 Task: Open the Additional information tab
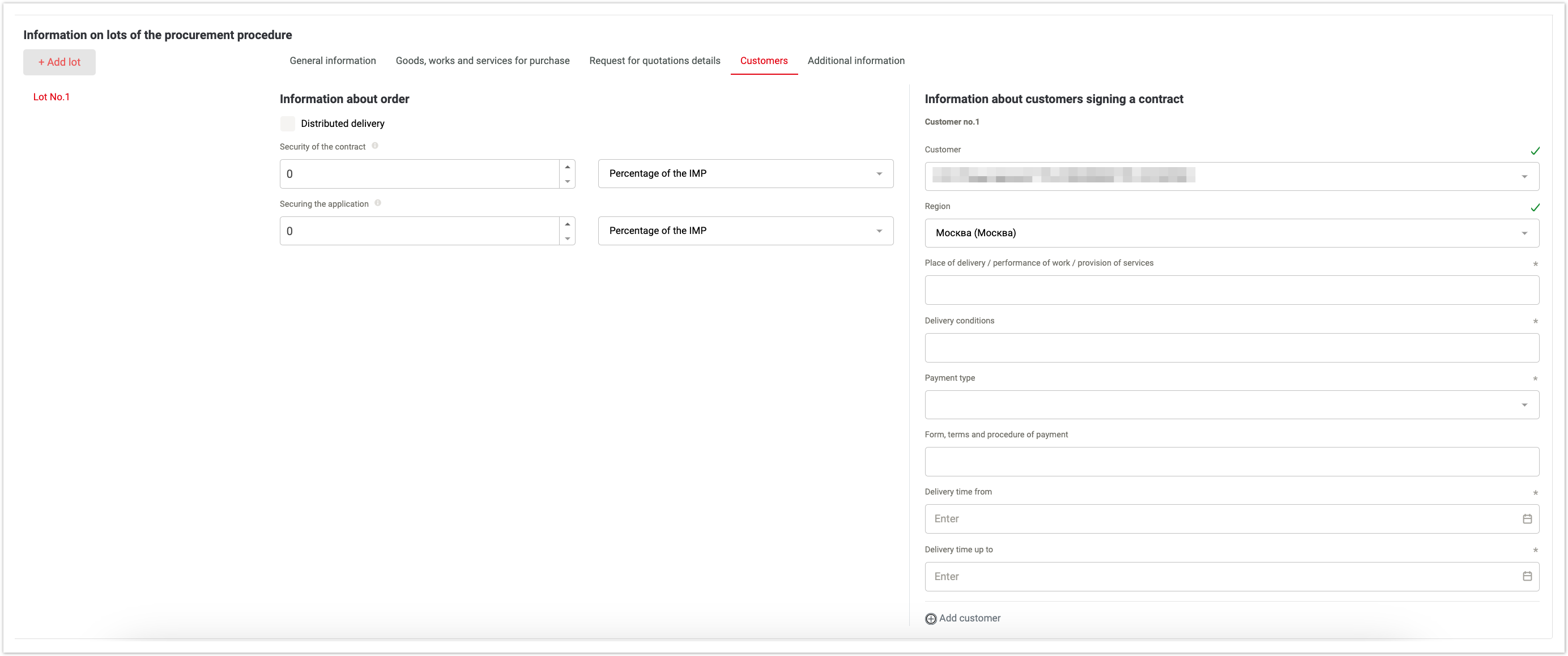click(855, 61)
